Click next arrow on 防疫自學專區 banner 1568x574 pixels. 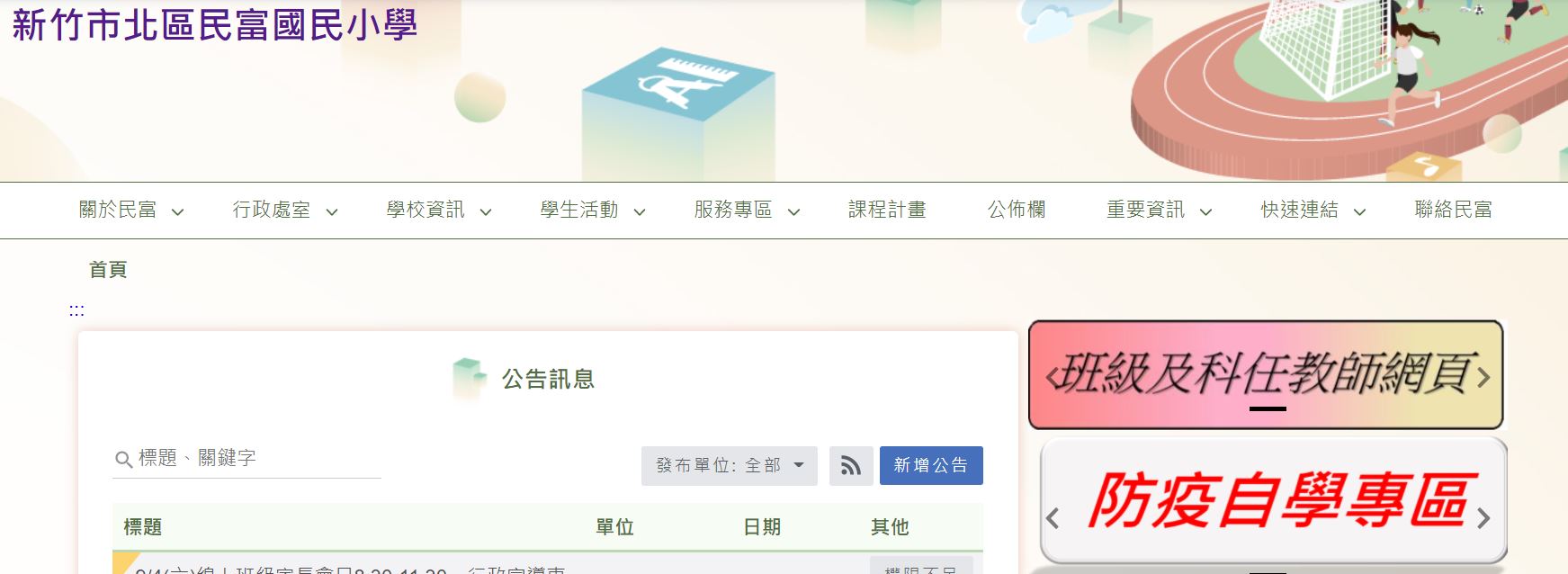point(1483,518)
